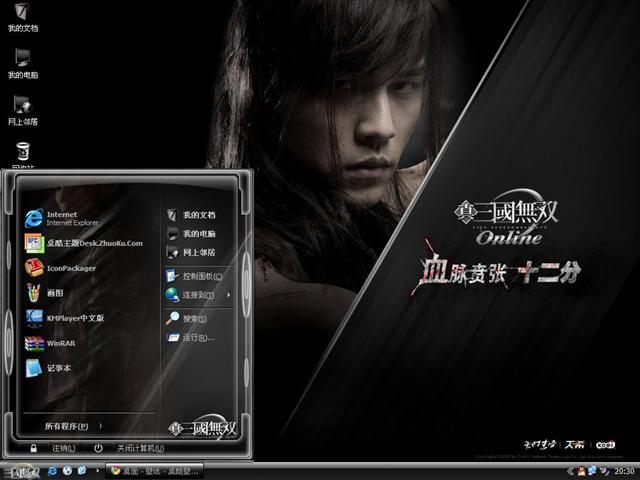This screenshot has height=480, width=640.
Task: Launch Internet Explorer from quick launch
Action: coord(53,471)
